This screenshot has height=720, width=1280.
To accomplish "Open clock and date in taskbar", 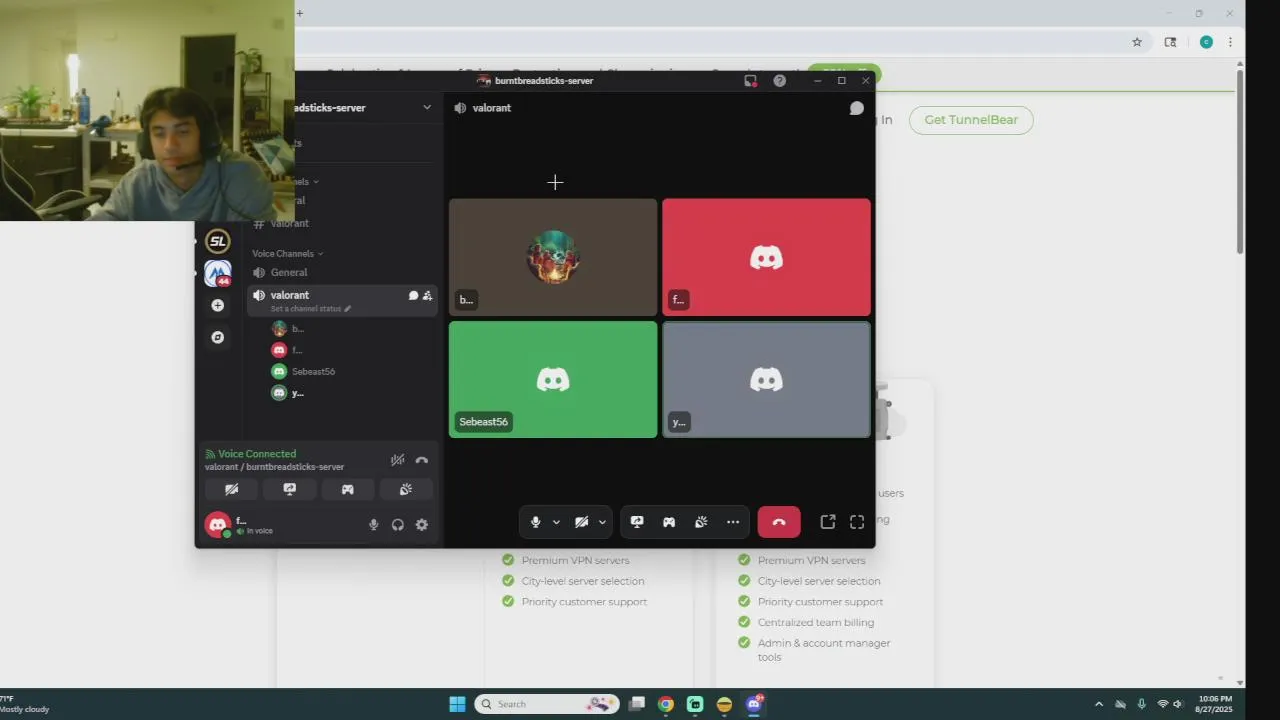I will 1215,704.
